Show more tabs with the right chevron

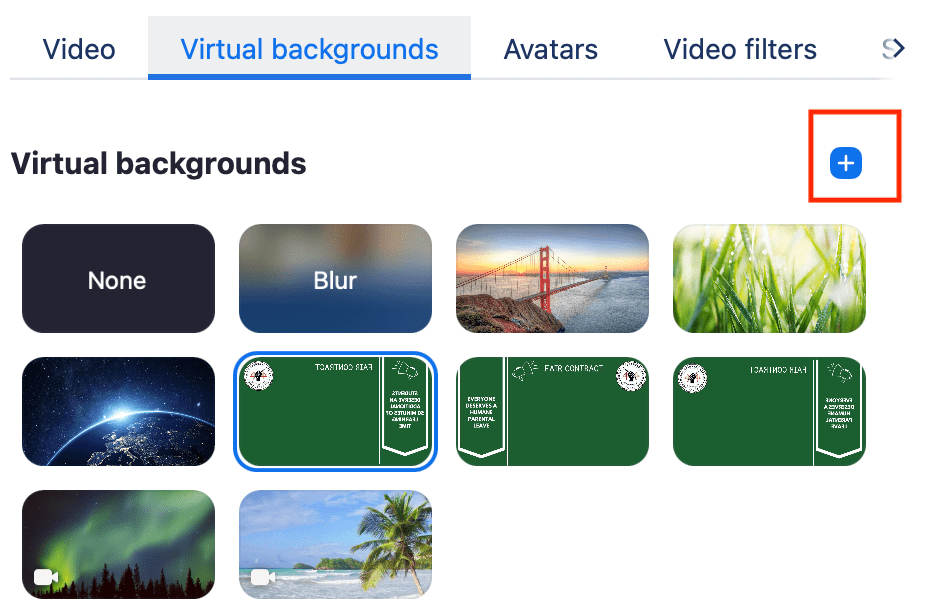893,48
